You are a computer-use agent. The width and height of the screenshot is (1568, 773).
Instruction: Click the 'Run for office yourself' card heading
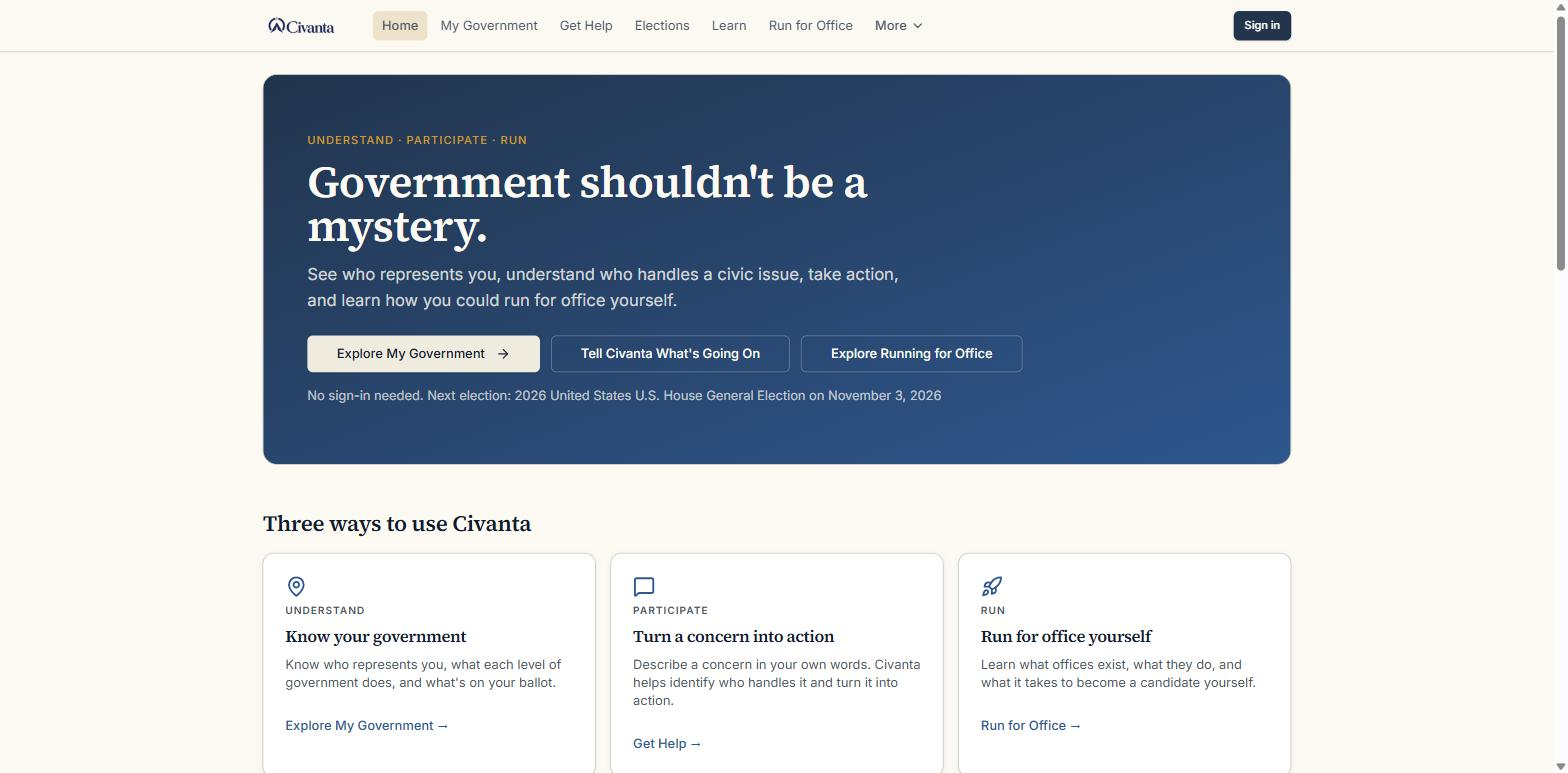(1066, 637)
